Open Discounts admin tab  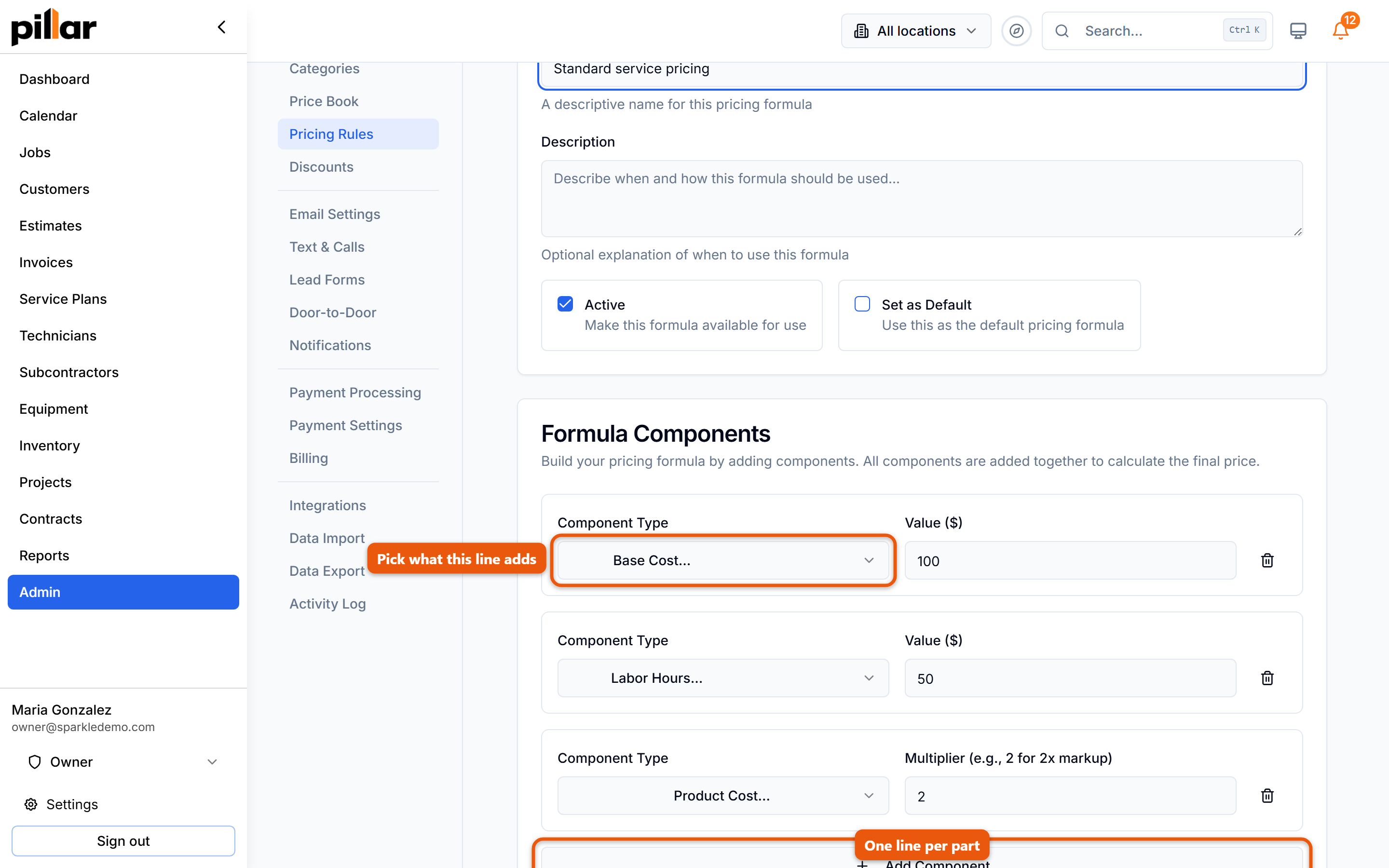click(x=358, y=167)
